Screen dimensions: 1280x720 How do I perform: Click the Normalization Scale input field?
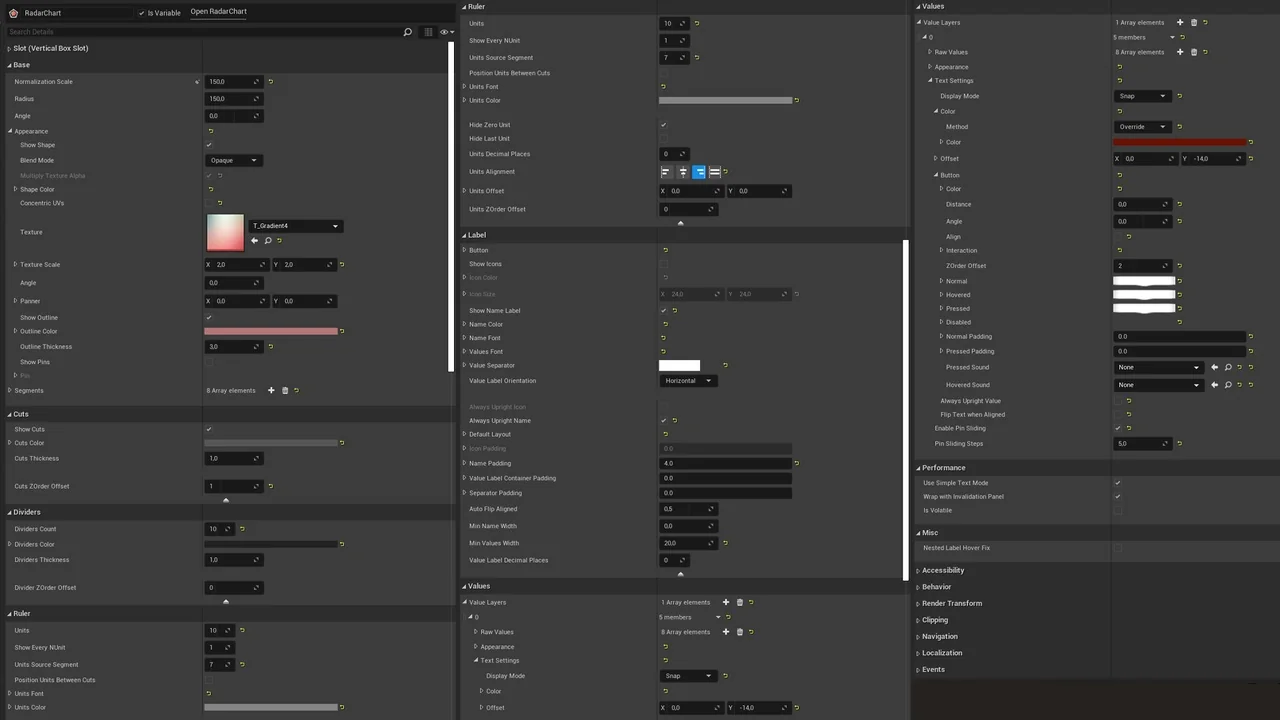pos(228,82)
